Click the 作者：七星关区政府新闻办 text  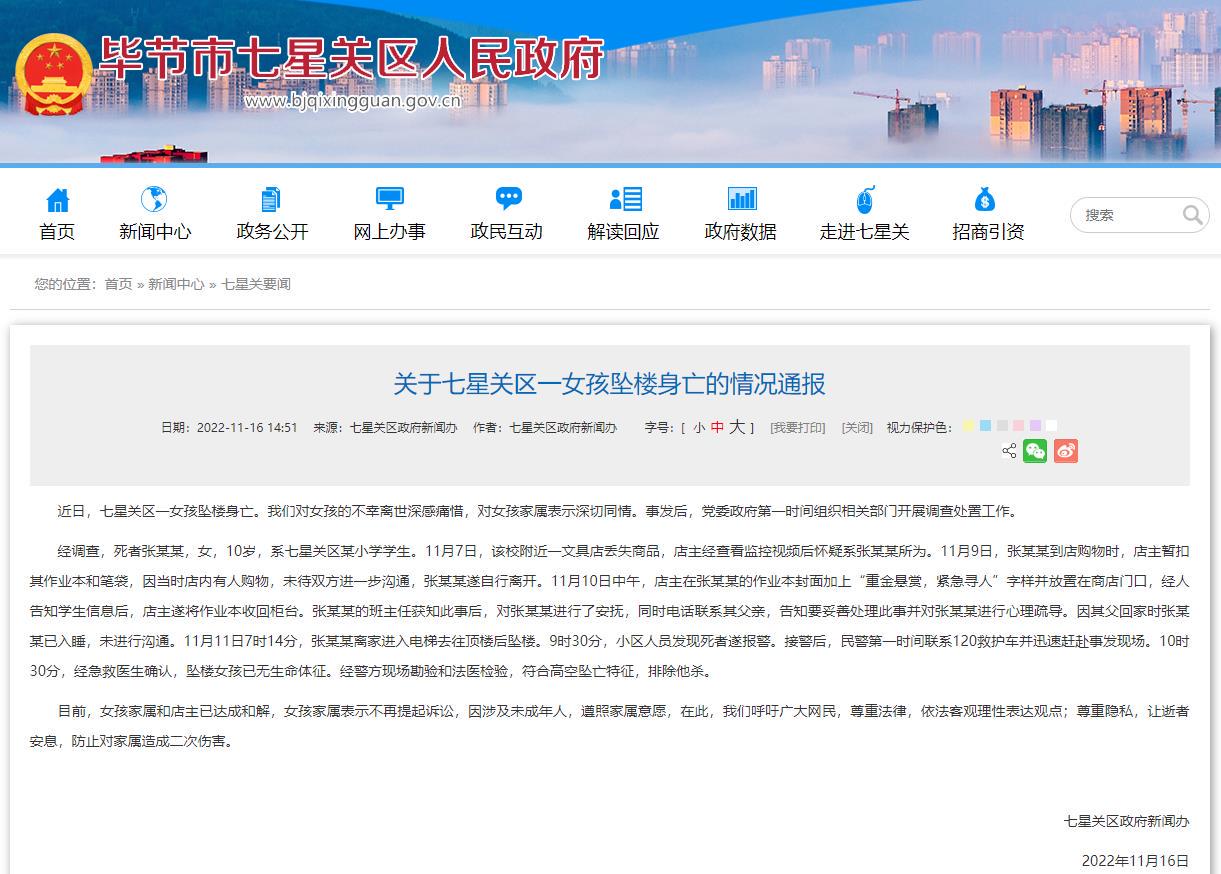click(545, 427)
